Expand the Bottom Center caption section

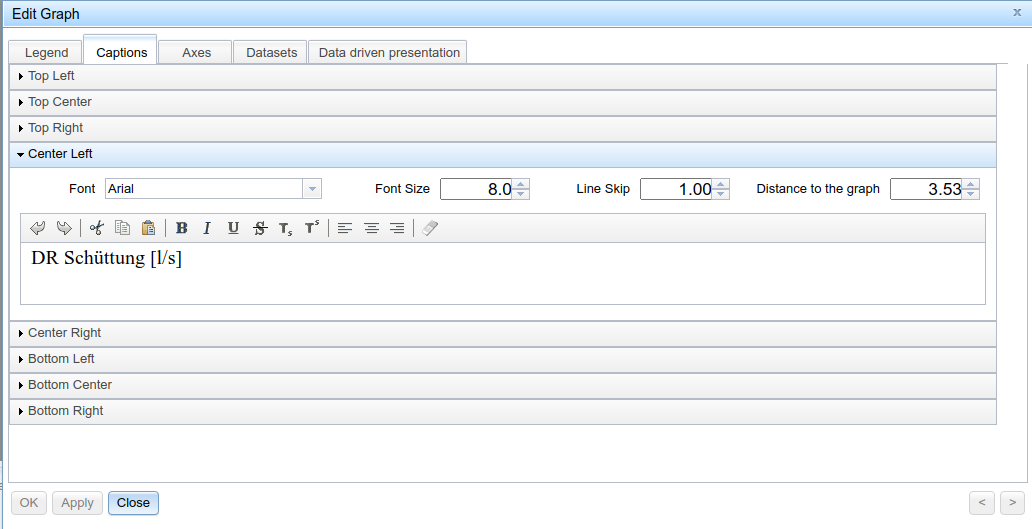tap(69, 385)
